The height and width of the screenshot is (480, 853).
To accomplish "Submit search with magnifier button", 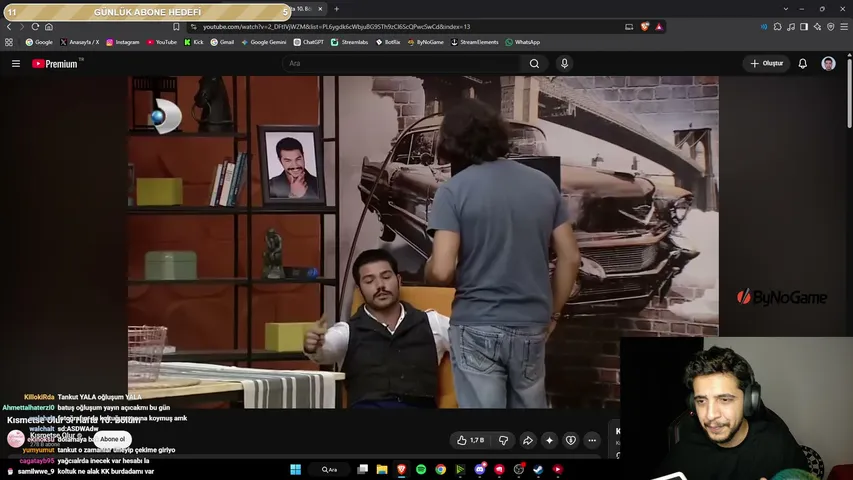I will pyautogui.click(x=534, y=64).
